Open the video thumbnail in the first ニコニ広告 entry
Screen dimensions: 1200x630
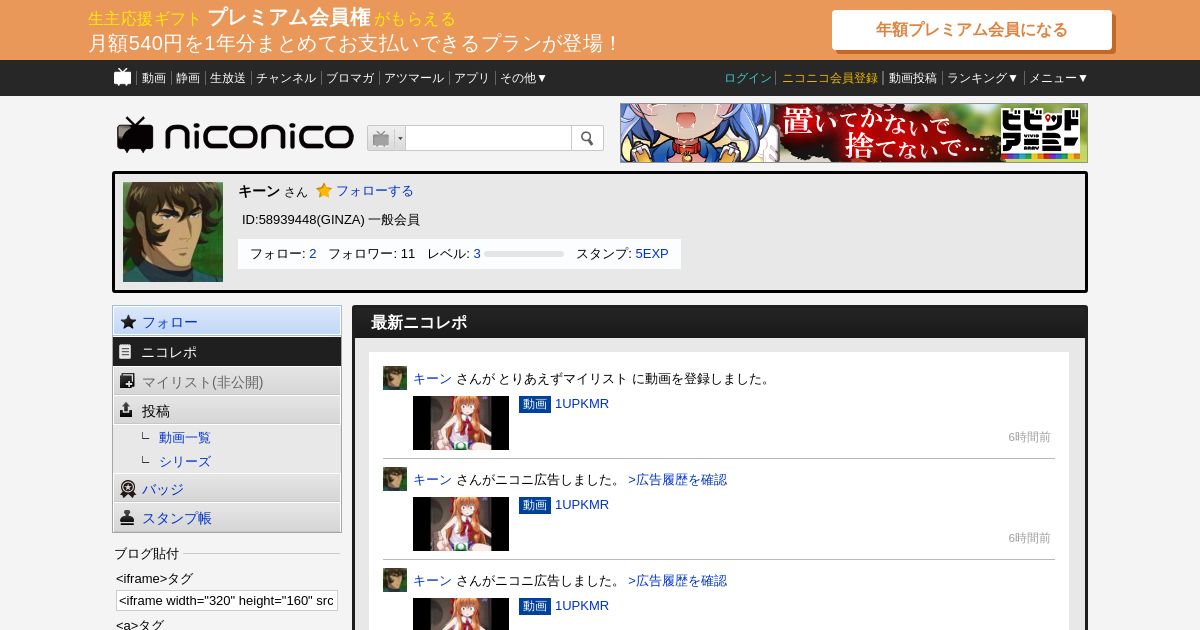click(461, 524)
